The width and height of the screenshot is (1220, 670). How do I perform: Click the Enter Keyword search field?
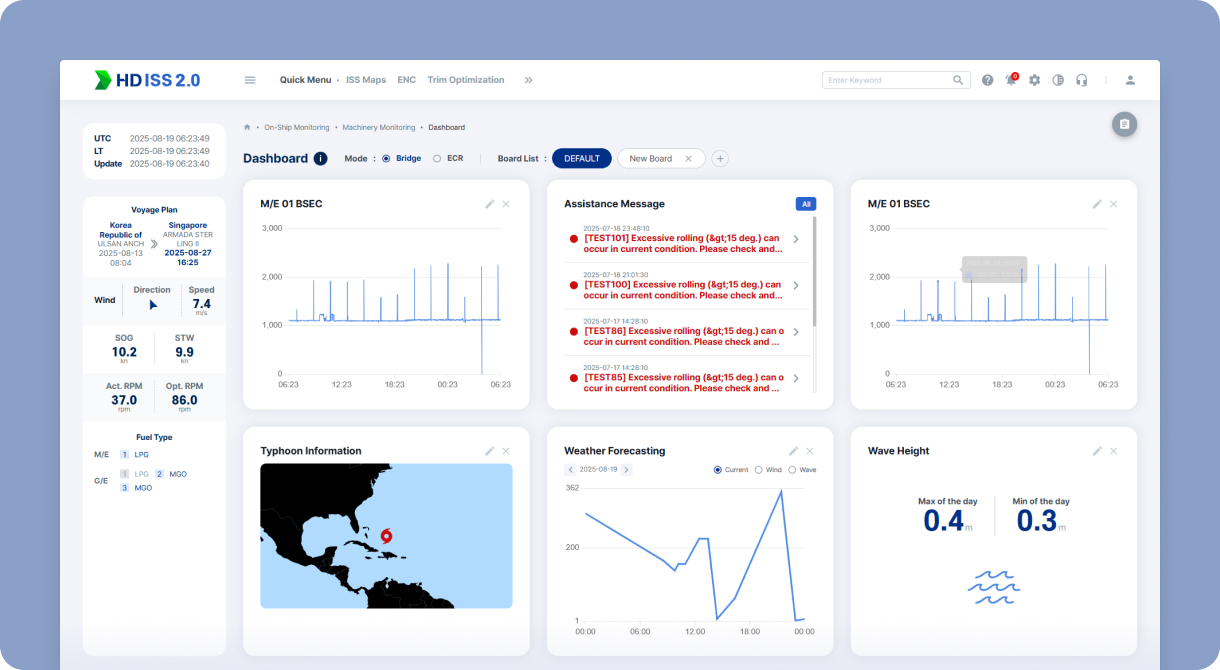[887, 80]
